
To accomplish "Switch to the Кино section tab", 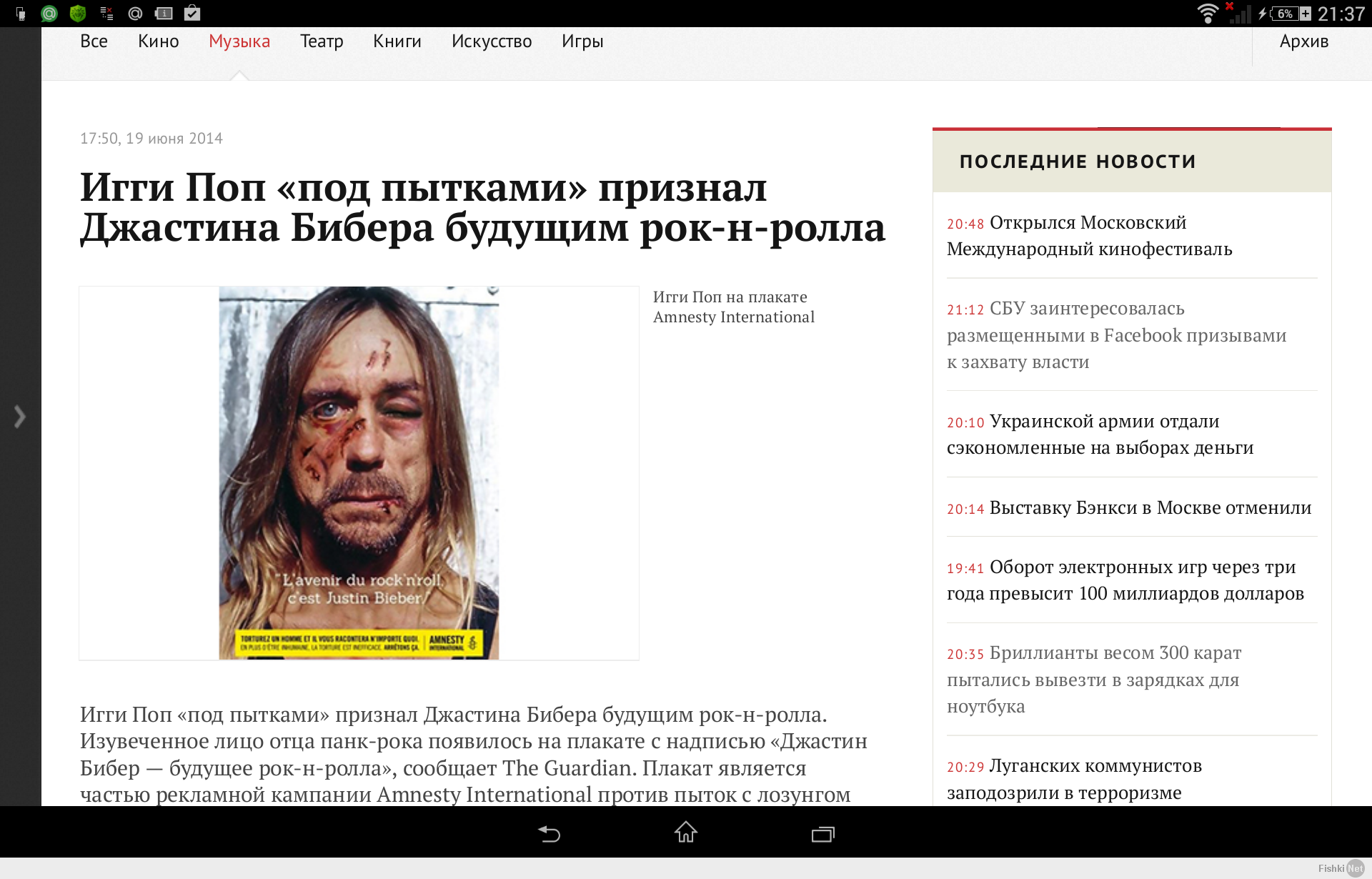I will pyautogui.click(x=159, y=41).
